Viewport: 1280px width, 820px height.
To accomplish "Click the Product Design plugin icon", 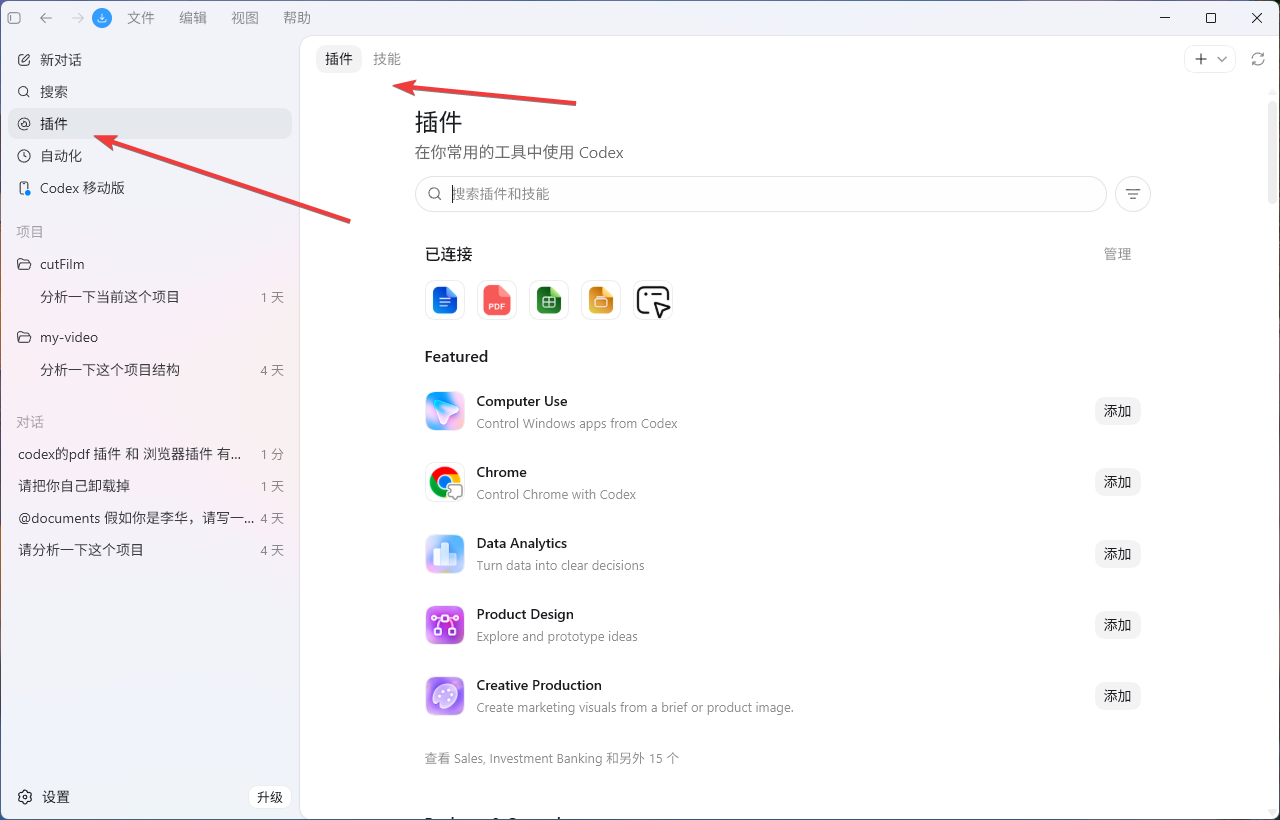I will click(x=445, y=624).
